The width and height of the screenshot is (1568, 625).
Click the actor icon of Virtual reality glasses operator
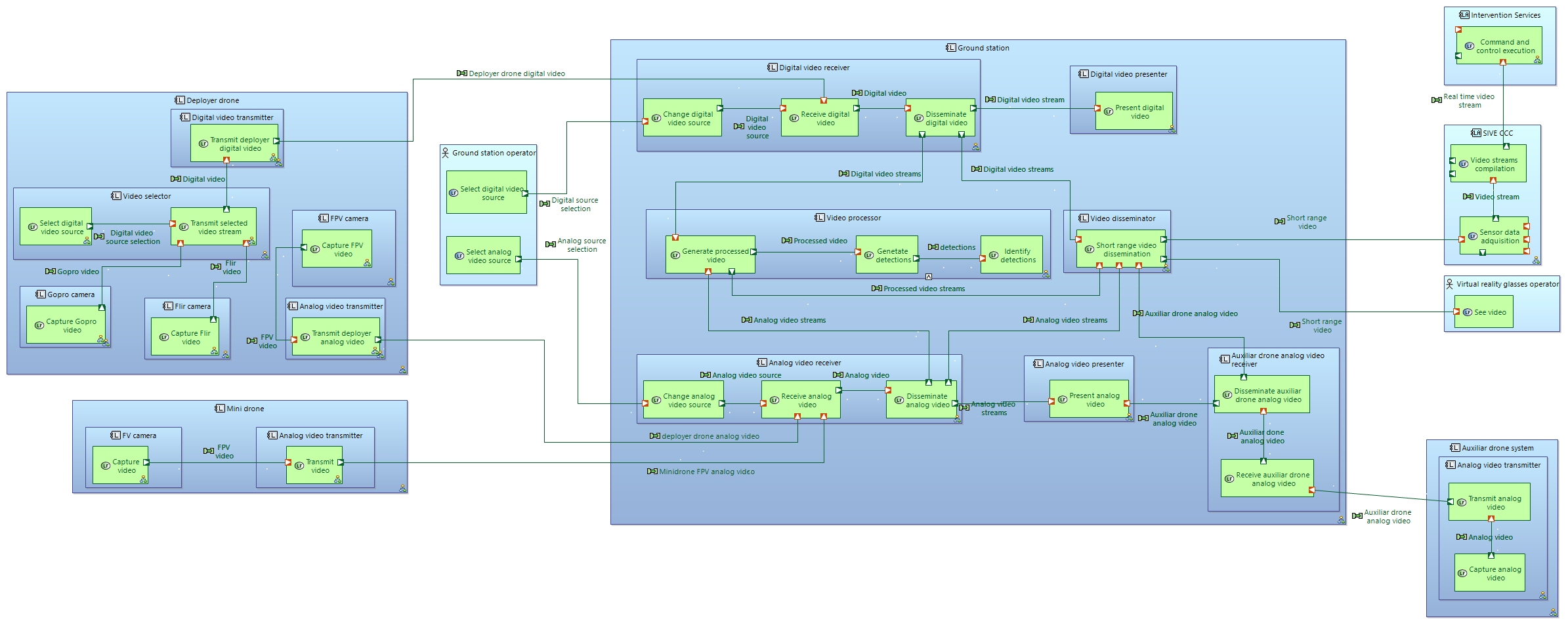click(x=1449, y=284)
